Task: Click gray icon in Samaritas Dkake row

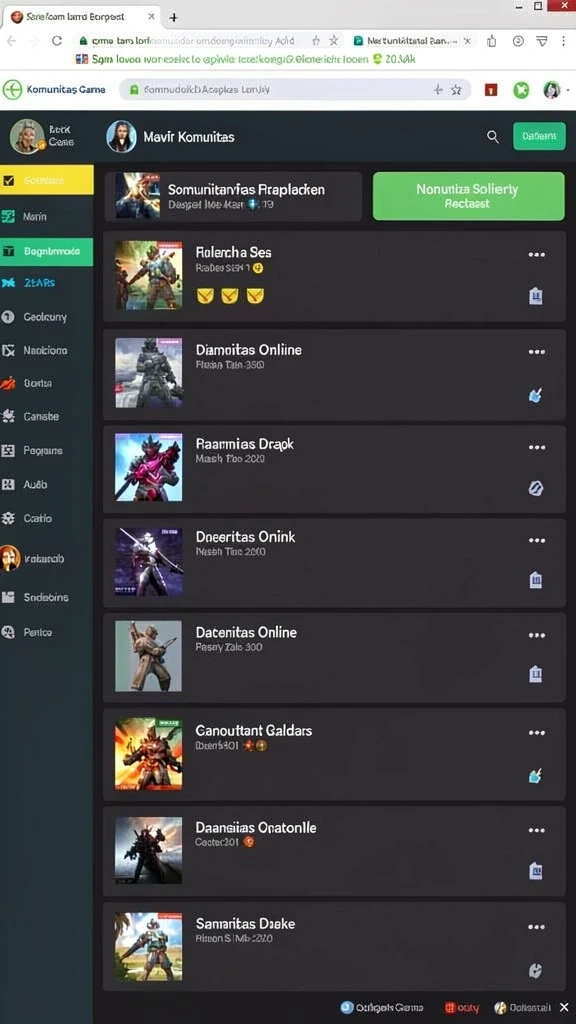Action: pyautogui.click(x=536, y=970)
